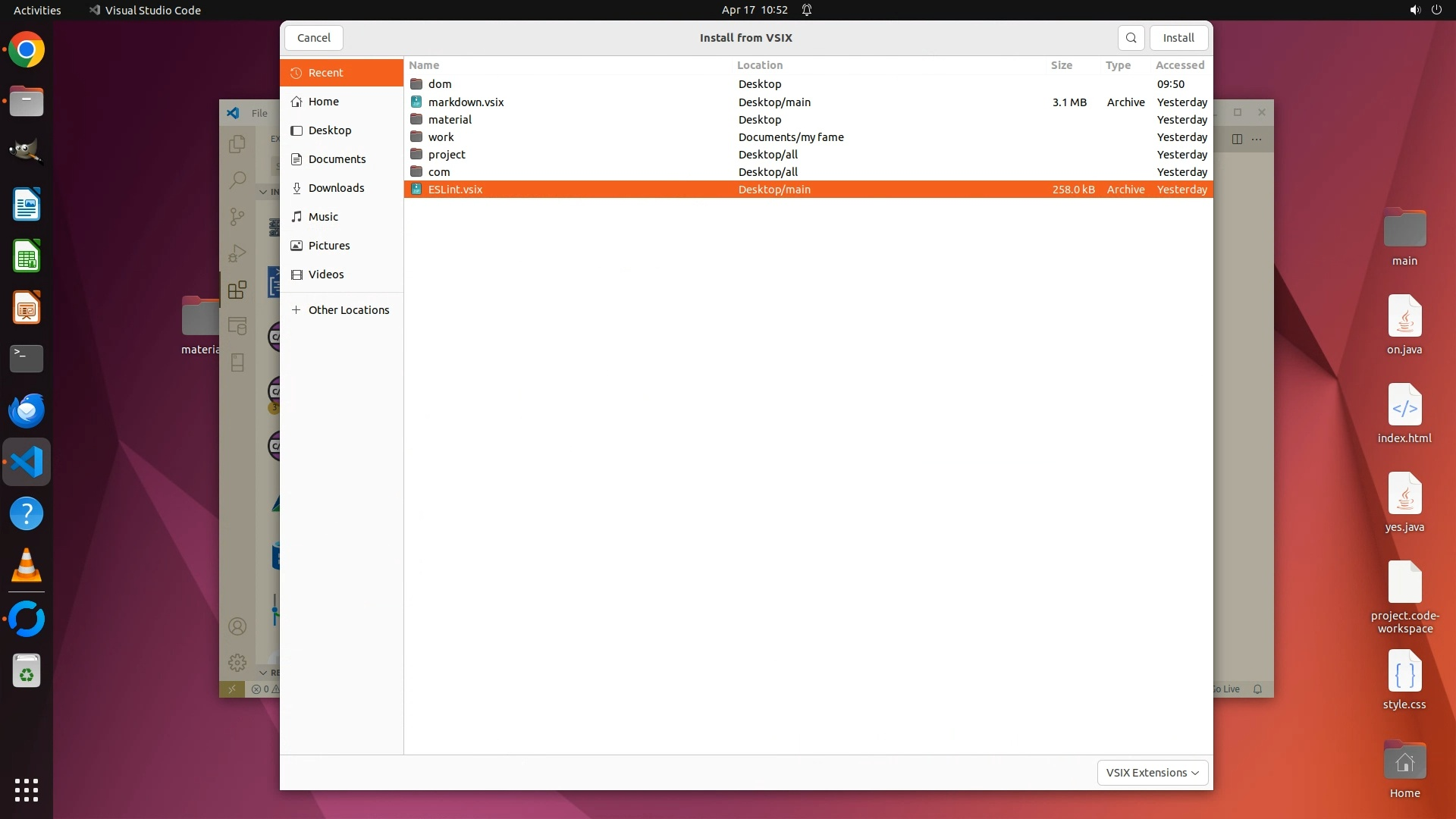Select markdown.vsix file row
The image size is (1456, 819).
point(466,102)
